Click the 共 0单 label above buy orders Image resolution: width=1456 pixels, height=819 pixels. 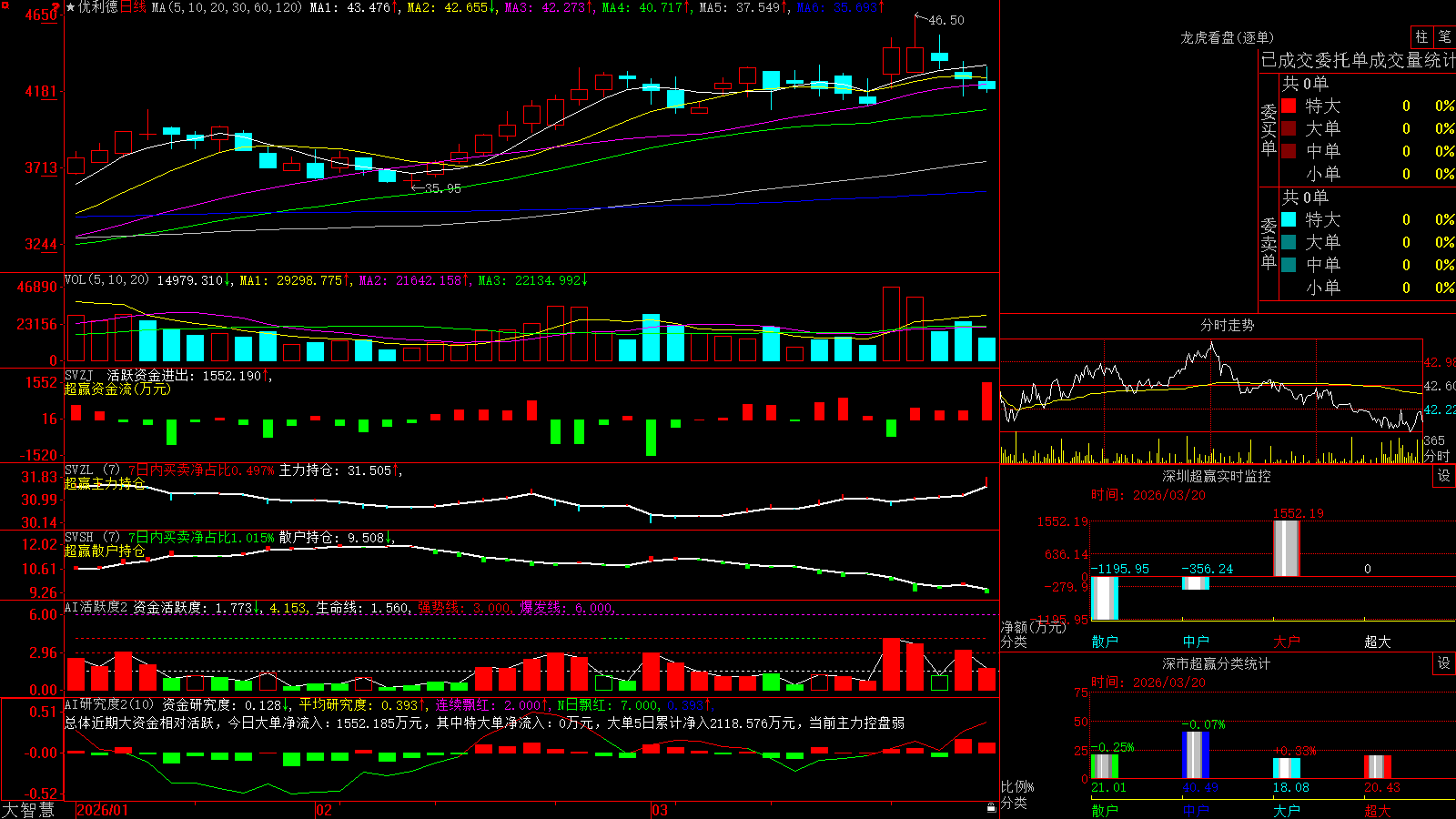[x=1305, y=84]
